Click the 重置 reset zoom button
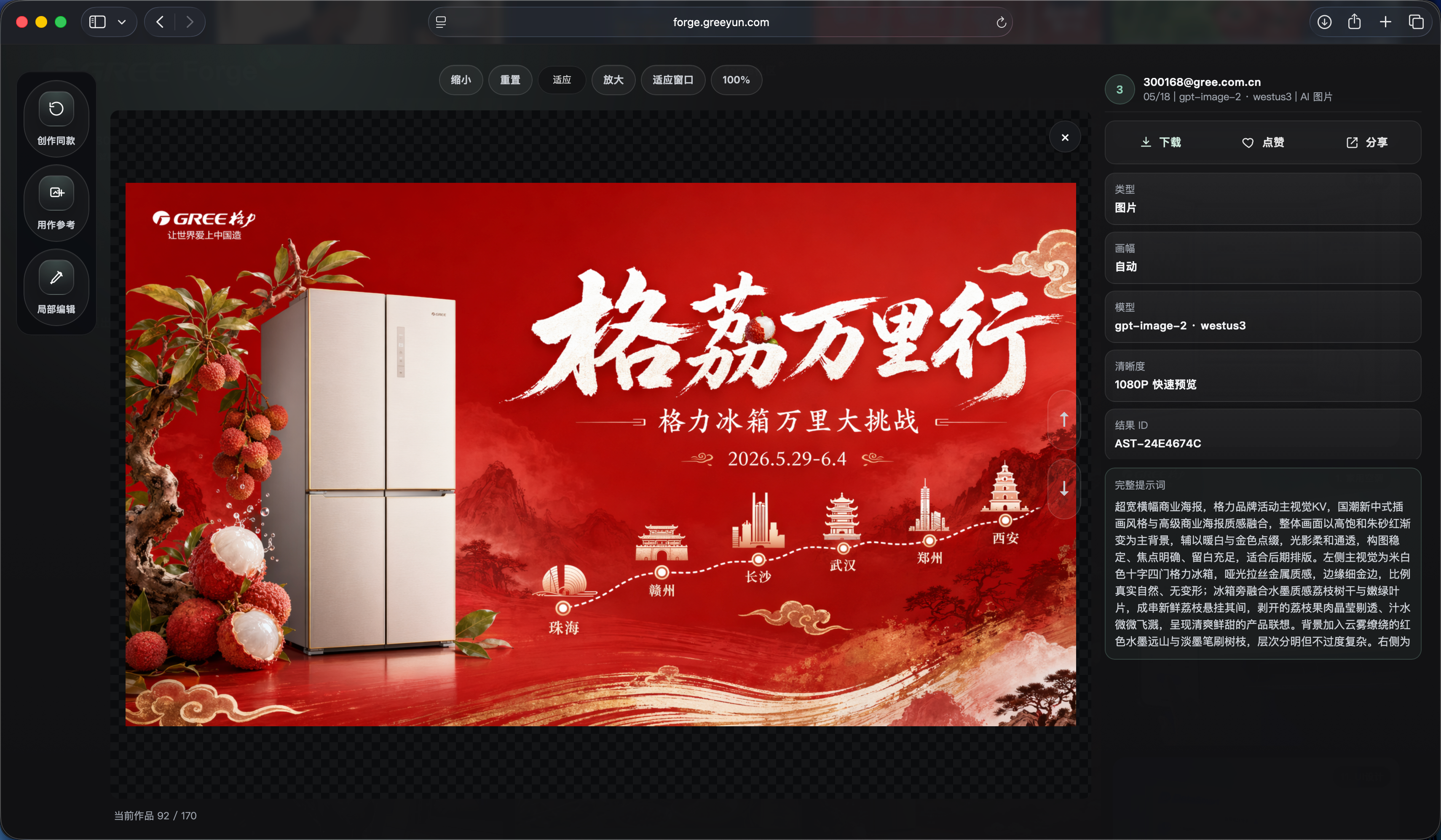The width and height of the screenshot is (1441, 840). (x=510, y=80)
